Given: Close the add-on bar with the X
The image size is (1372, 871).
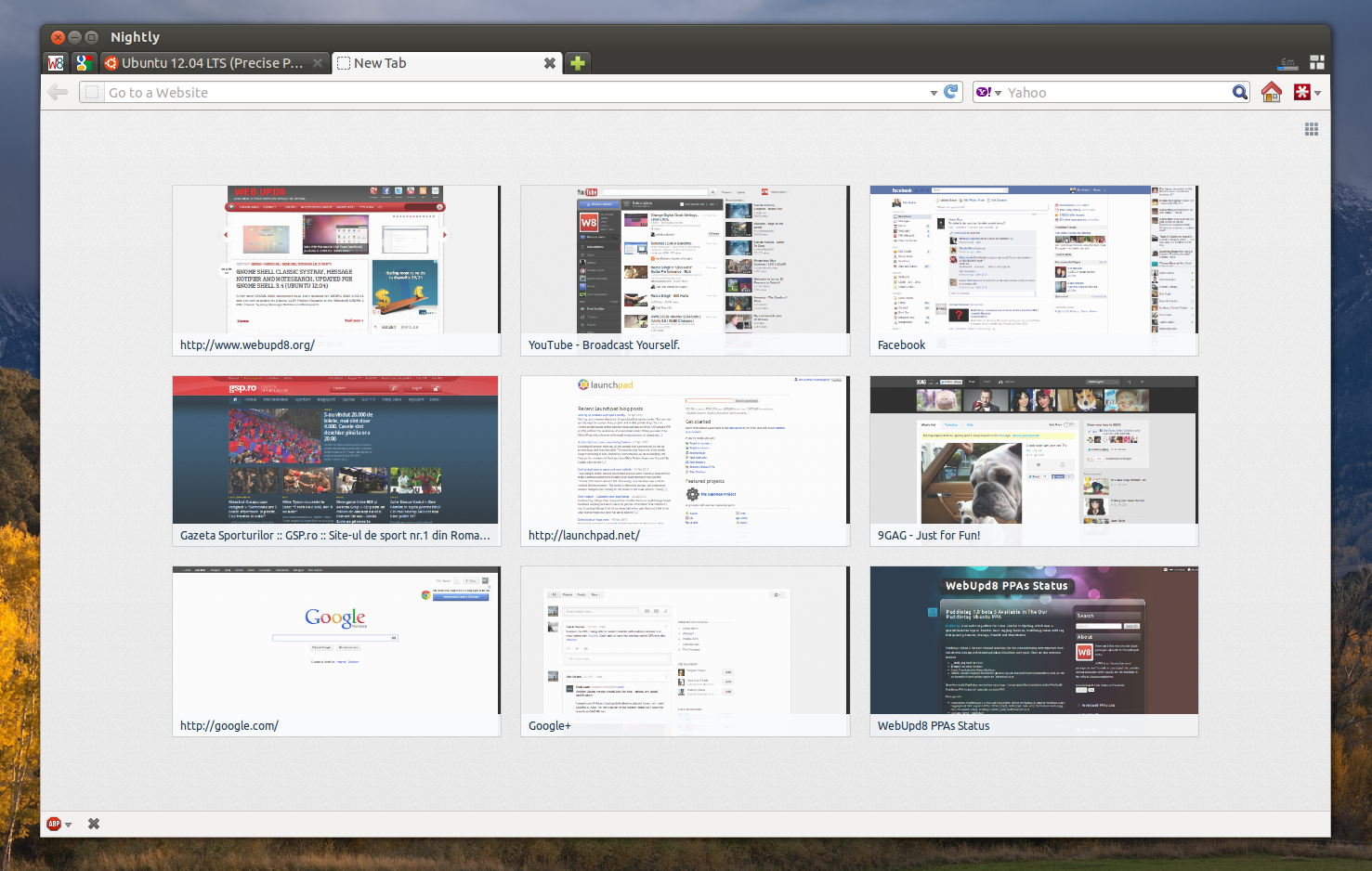Looking at the screenshot, I should tap(93, 824).
